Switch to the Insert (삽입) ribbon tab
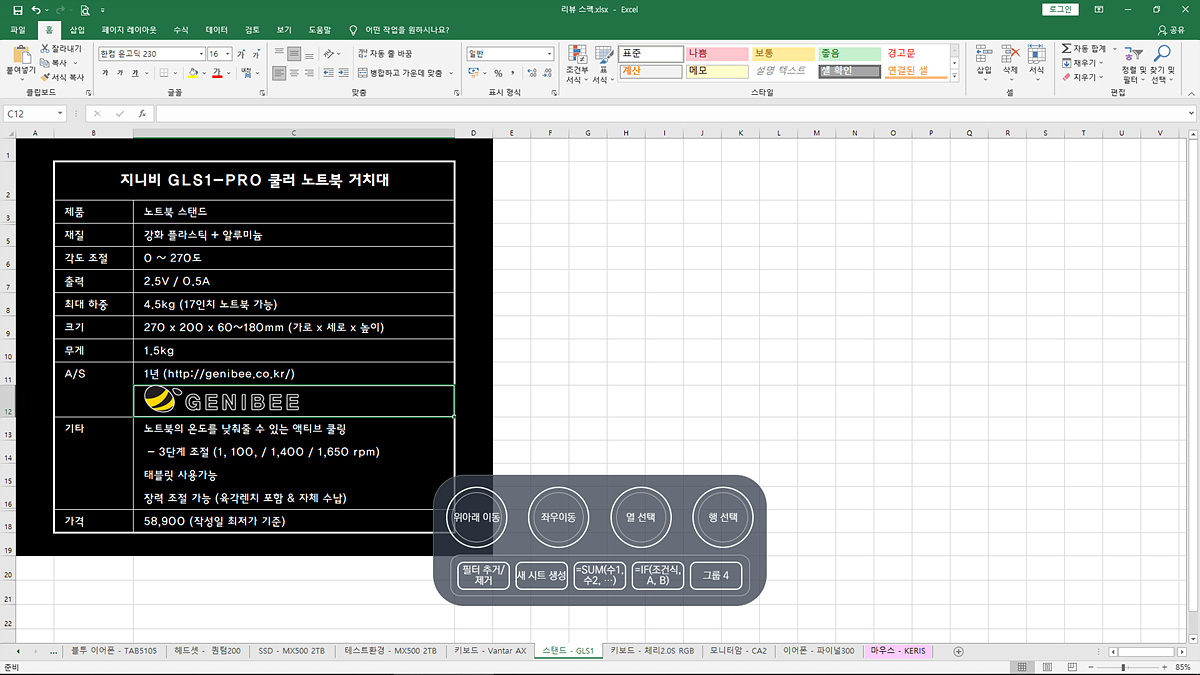The width and height of the screenshot is (1200, 675). pos(78,30)
